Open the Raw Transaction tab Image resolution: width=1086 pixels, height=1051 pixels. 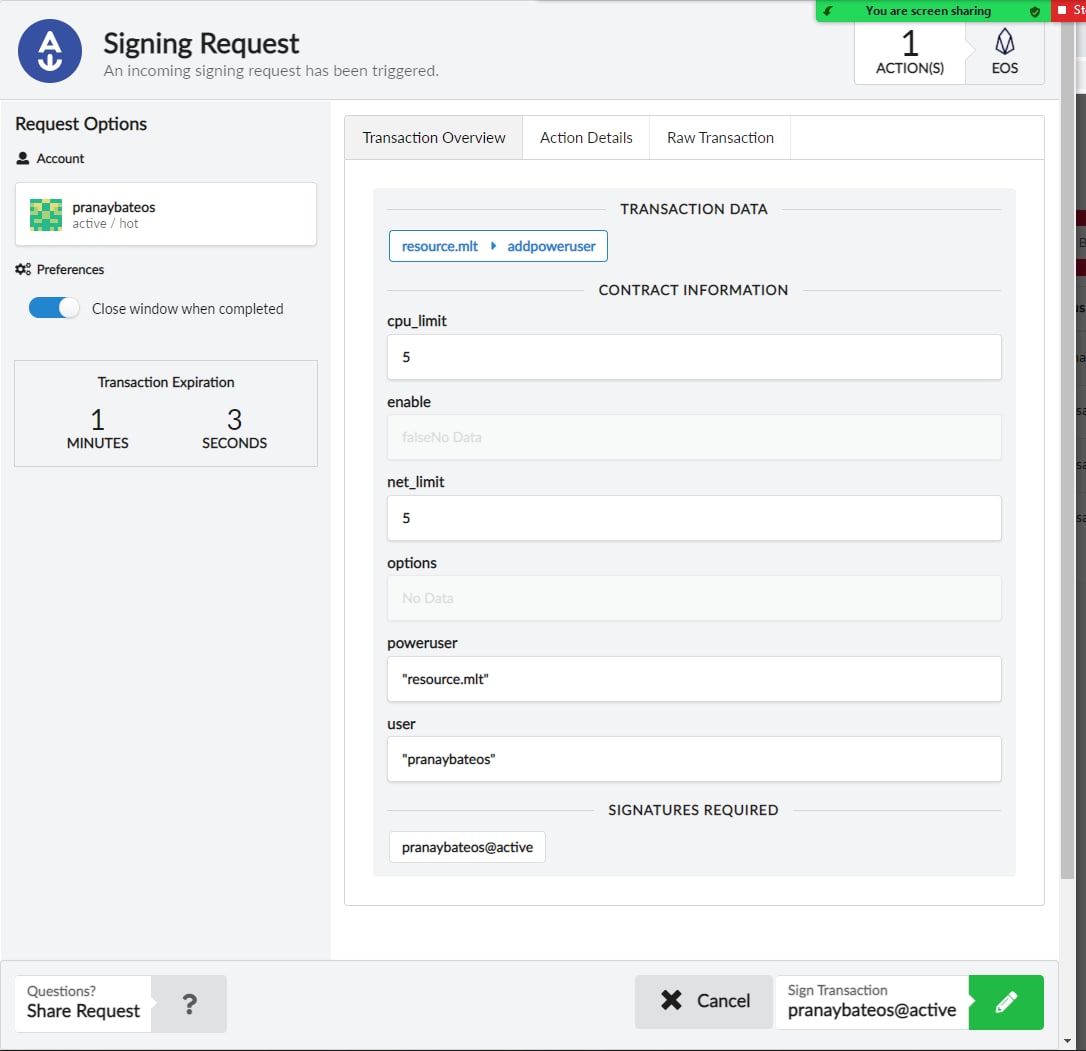coord(720,138)
